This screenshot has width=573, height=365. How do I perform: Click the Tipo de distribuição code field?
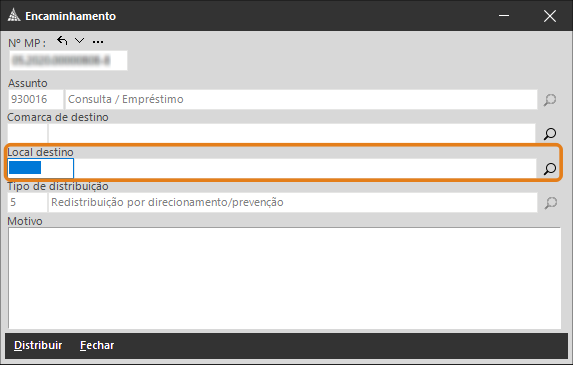[x=27, y=202]
